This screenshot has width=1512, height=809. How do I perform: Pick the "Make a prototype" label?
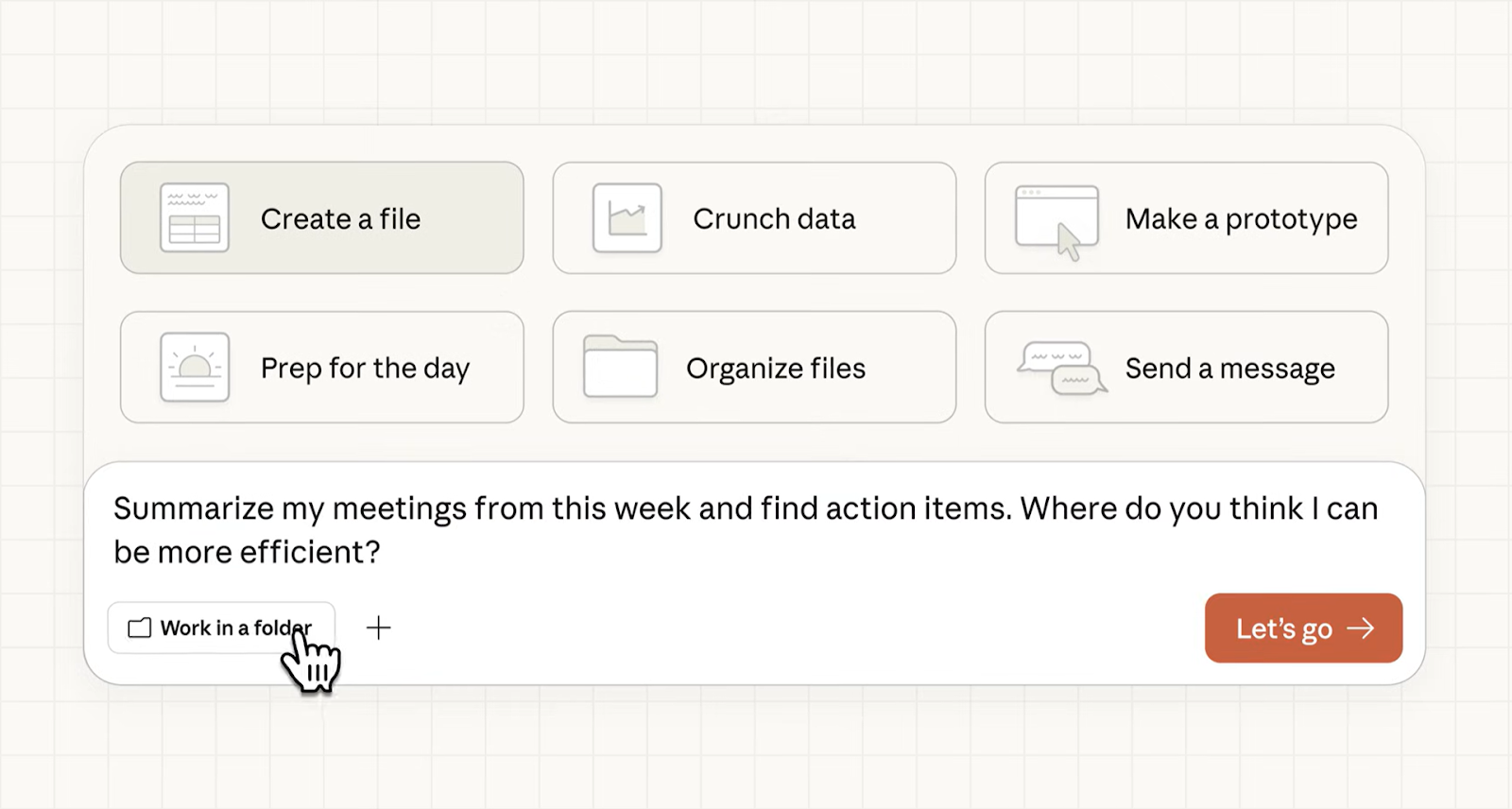pyautogui.click(x=1241, y=219)
